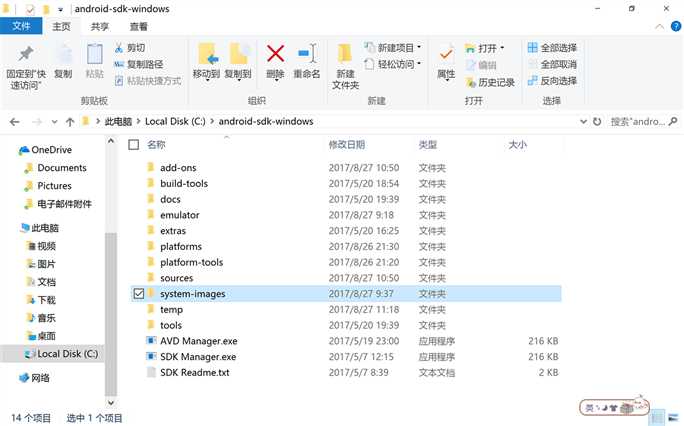This screenshot has width=684, height=426.
Task: Switch to the Home (主页) tab
Action: tap(61, 27)
